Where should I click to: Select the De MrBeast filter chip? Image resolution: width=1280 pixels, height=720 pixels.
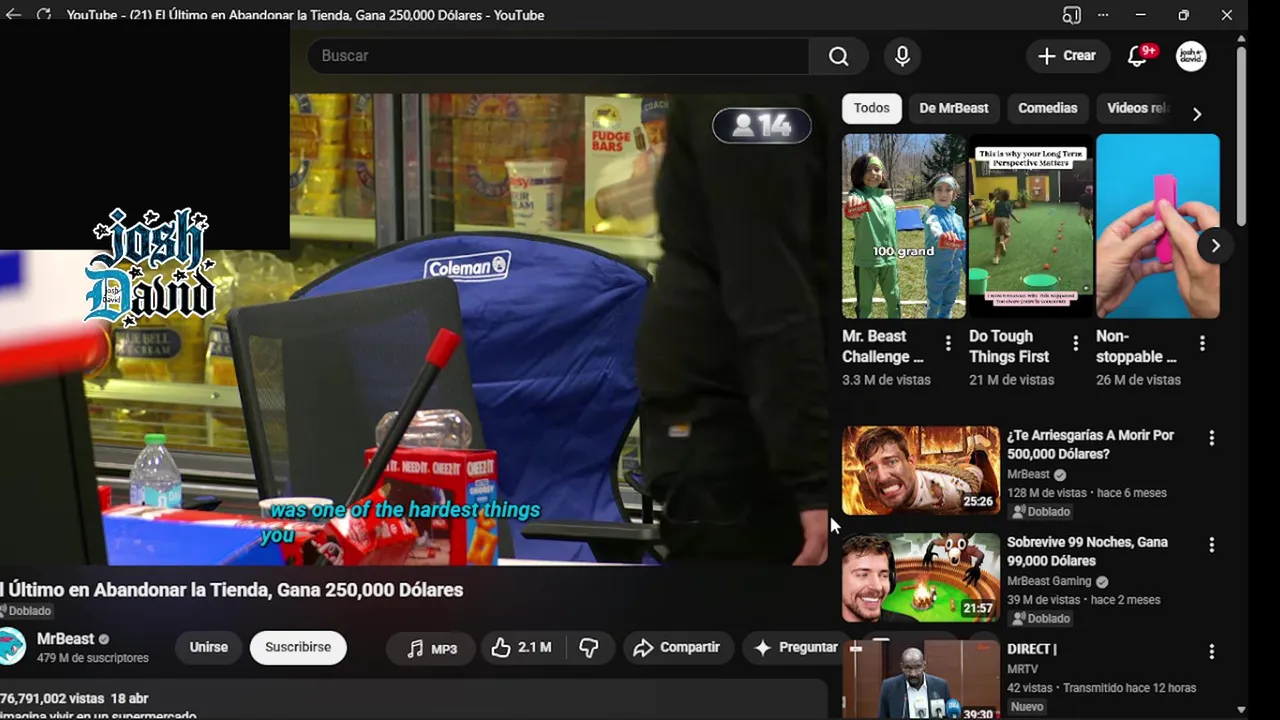click(x=953, y=108)
